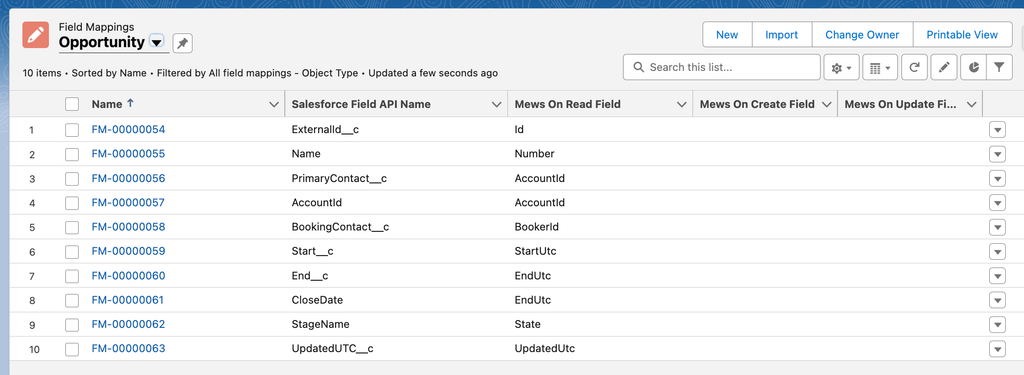Show row actions for FM-00000056
Image resolution: width=1024 pixels, height=375 pixels.
point(997,178)
